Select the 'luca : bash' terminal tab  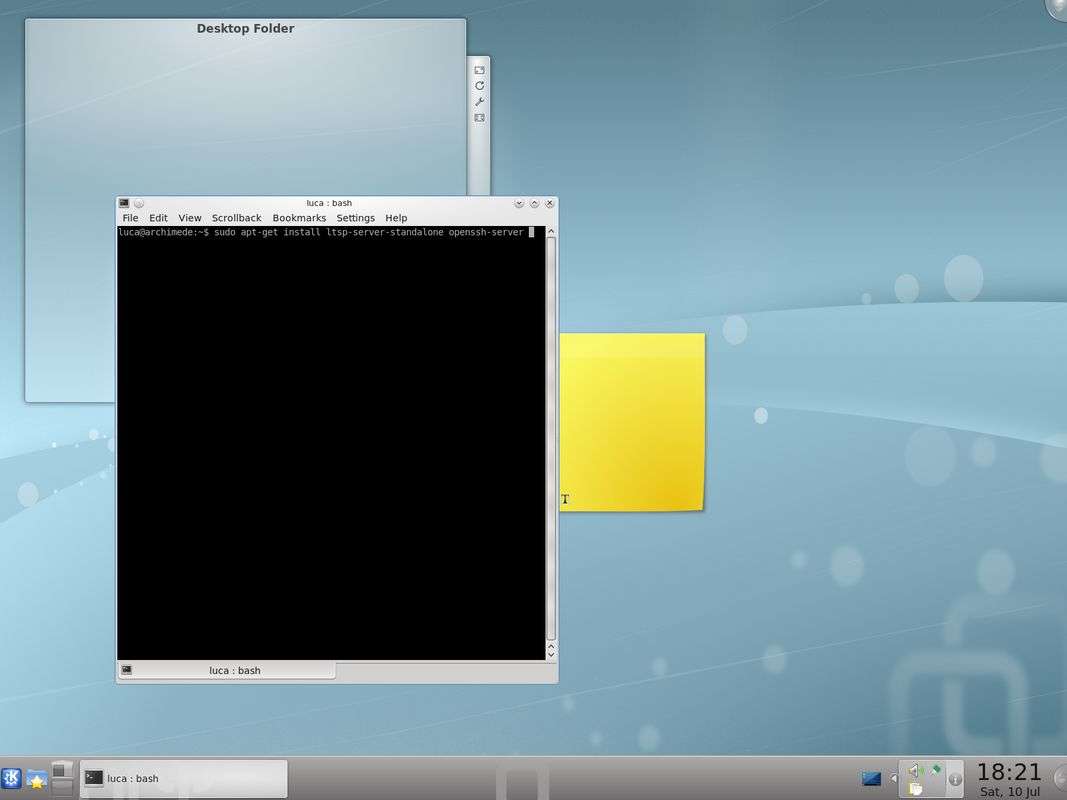point(234,670)
